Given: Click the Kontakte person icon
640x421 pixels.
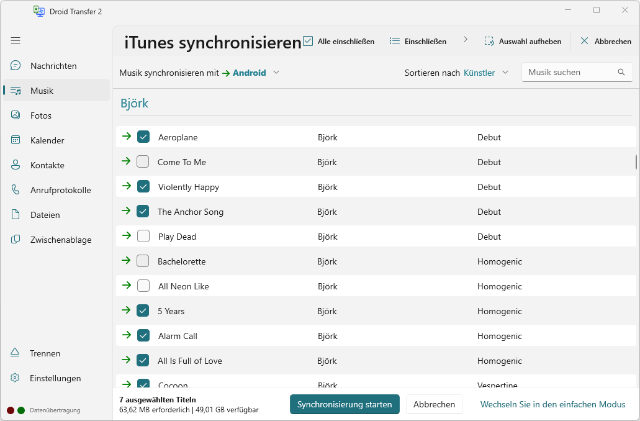Looking at the screenshot, I should [x=16, y=165].
